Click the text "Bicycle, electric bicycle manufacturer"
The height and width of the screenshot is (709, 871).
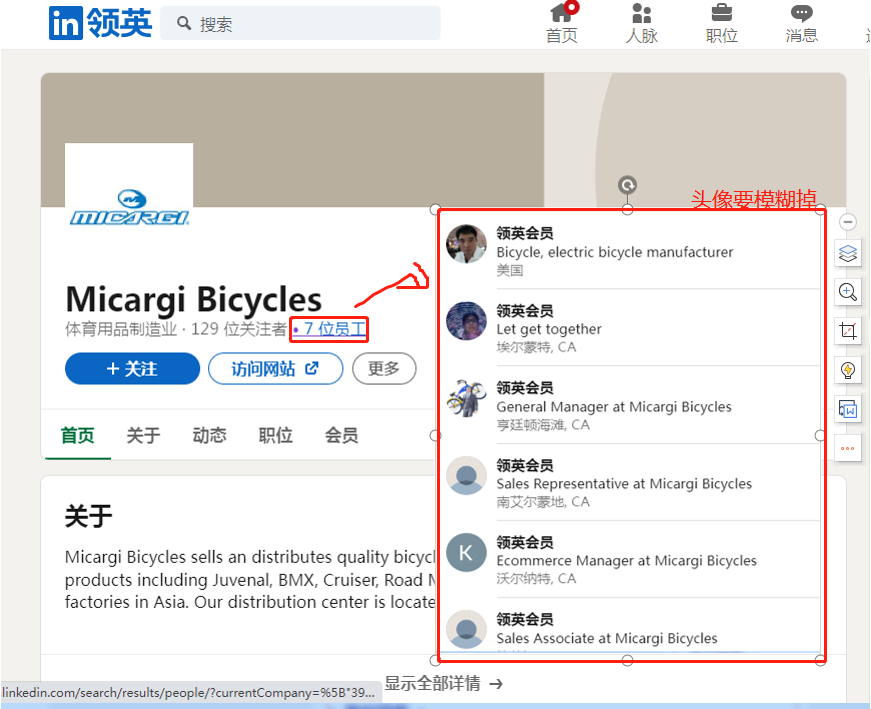pos(615,252)
